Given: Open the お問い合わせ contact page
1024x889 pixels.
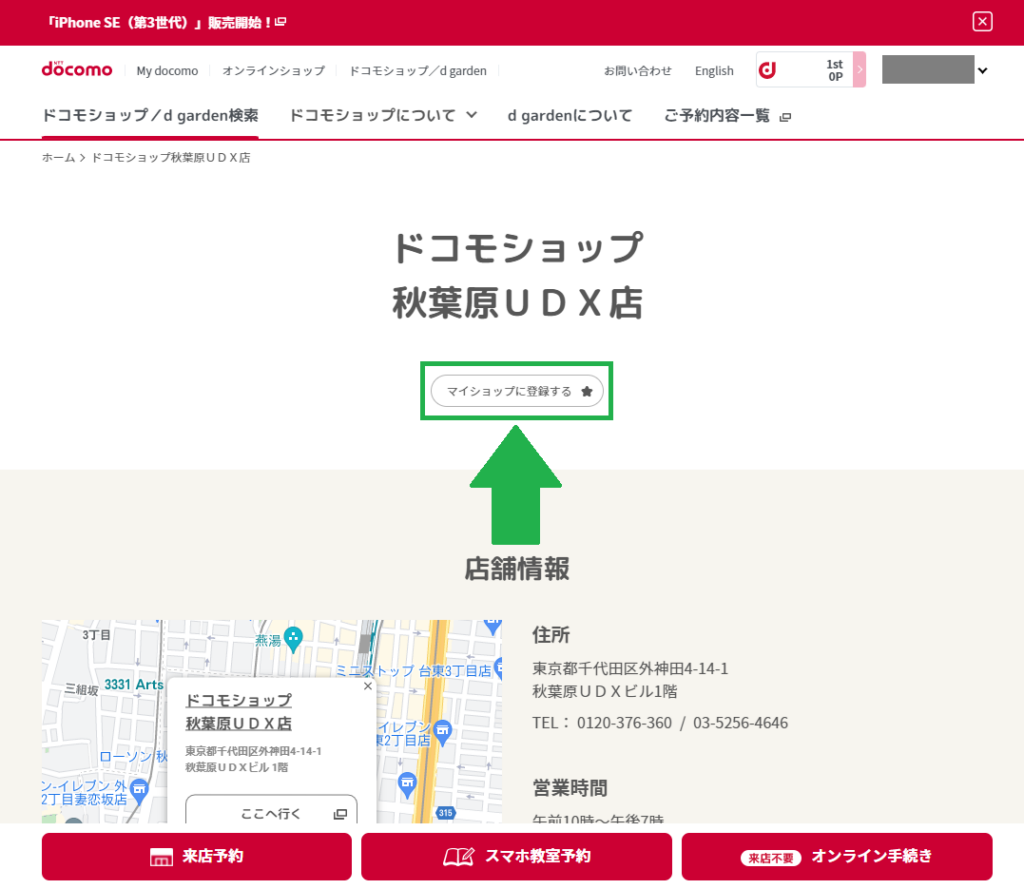Looking at the screenshot, I should pyautogui.click(x=637, y=71).
